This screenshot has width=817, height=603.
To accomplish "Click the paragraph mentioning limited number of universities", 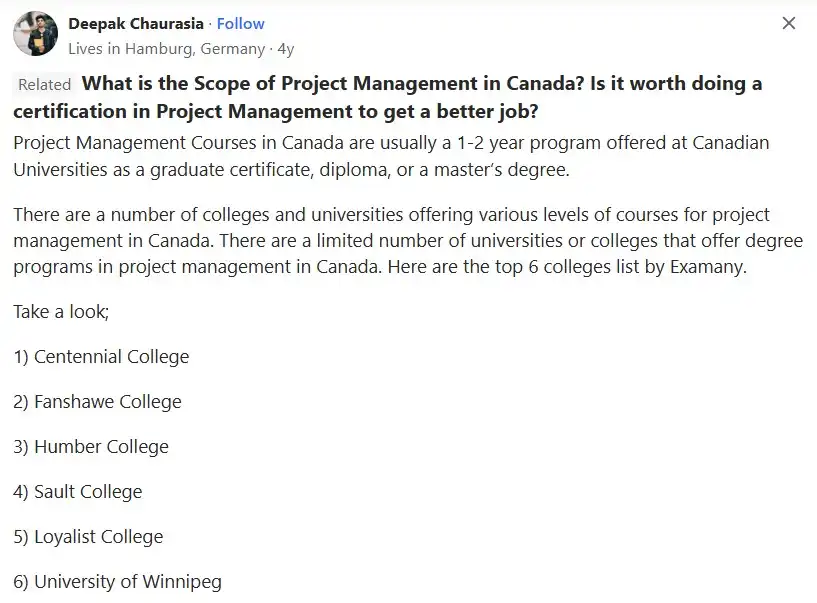I will click(400, 241).
